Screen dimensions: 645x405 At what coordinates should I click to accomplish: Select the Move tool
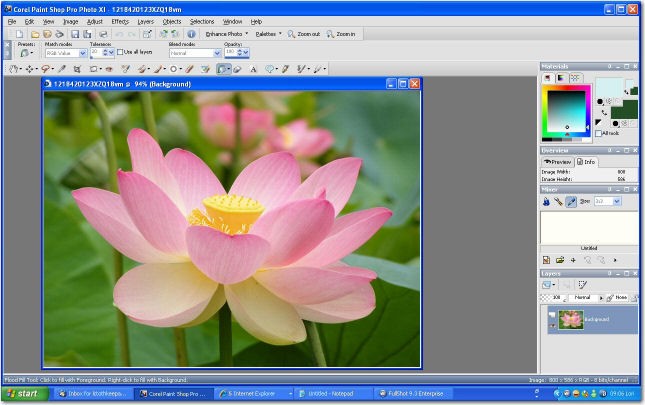click(x=29, y=69)
